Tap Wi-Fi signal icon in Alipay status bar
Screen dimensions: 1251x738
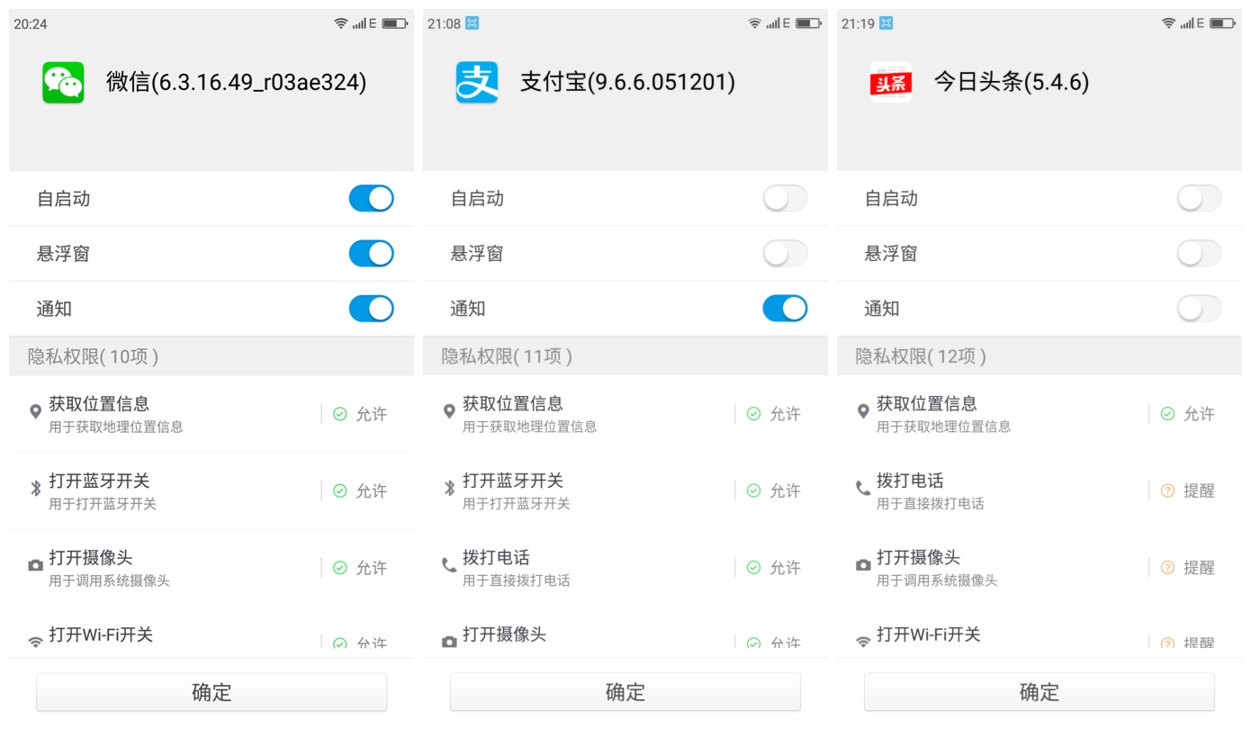pos(755,23)
